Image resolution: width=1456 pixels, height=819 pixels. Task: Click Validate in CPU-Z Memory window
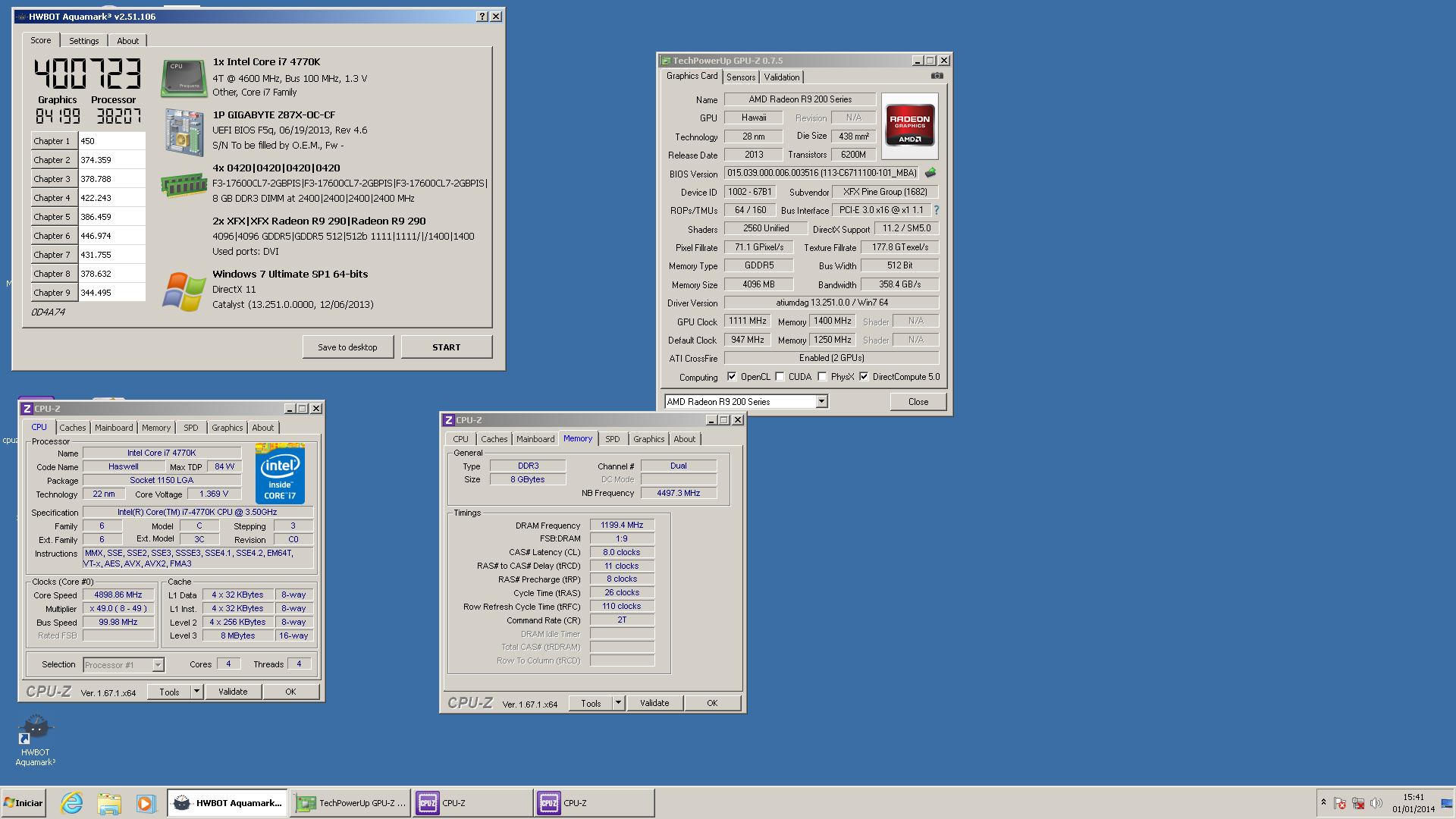(x=654, y=703)
